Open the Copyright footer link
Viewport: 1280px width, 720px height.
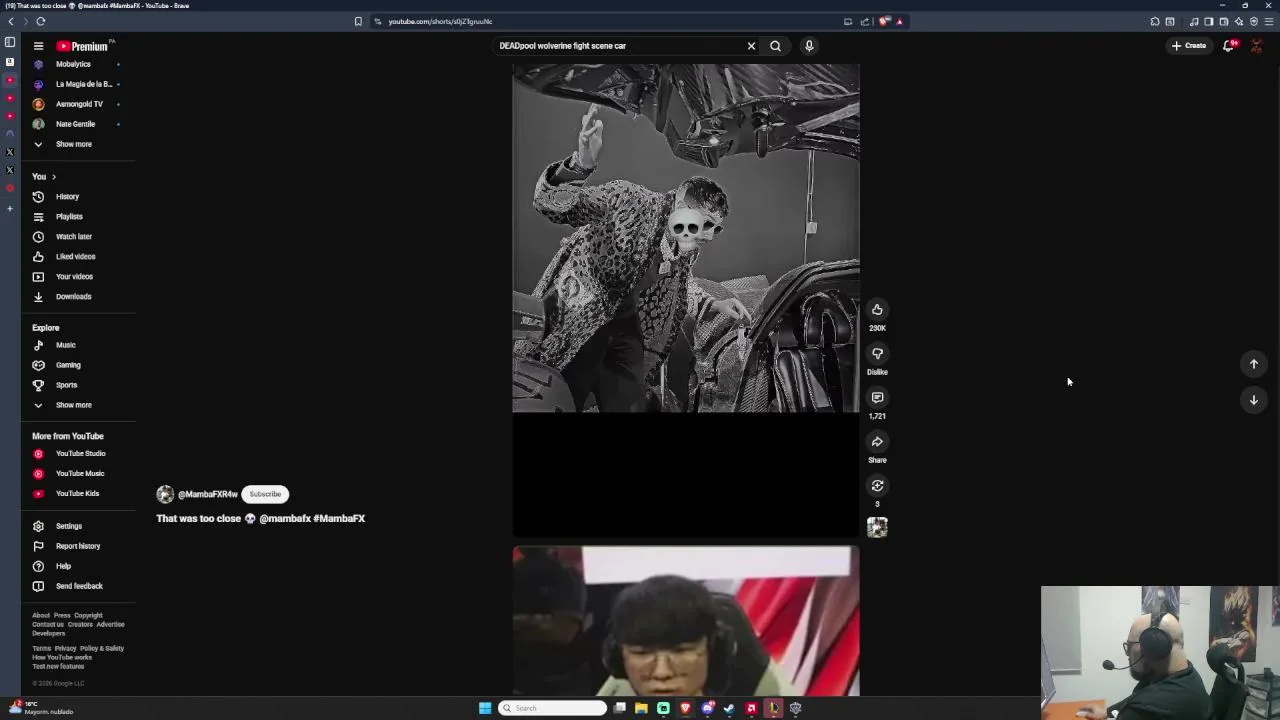[88, 616]
